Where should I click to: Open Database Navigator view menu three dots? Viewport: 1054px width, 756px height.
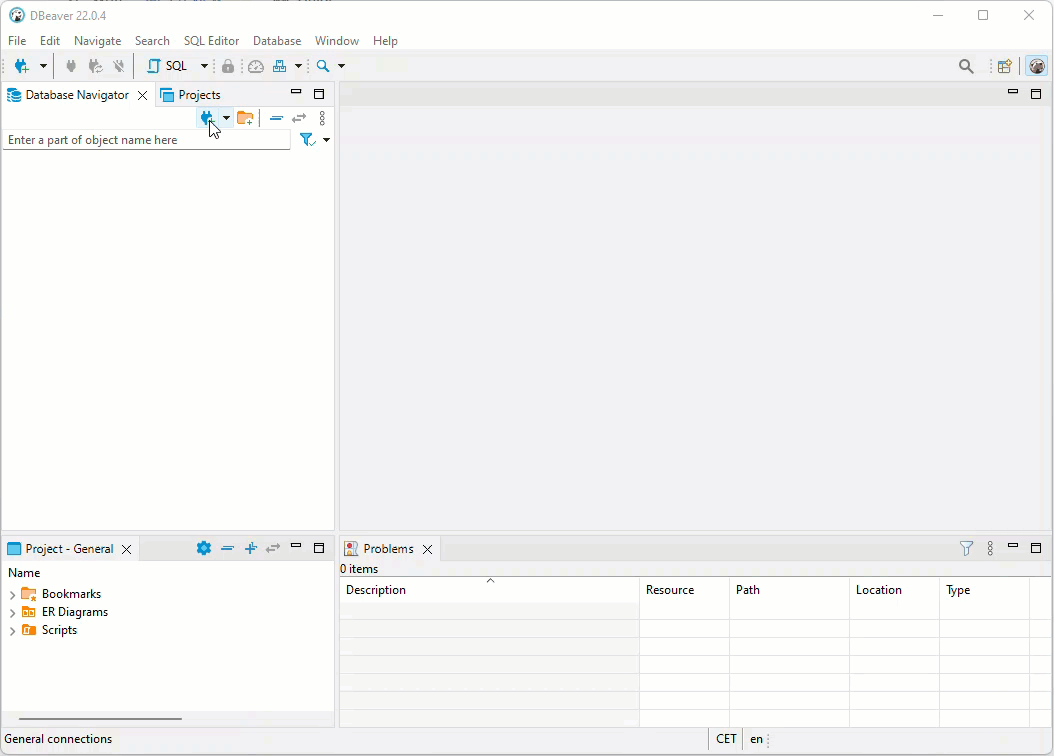[x=322, y=118]
